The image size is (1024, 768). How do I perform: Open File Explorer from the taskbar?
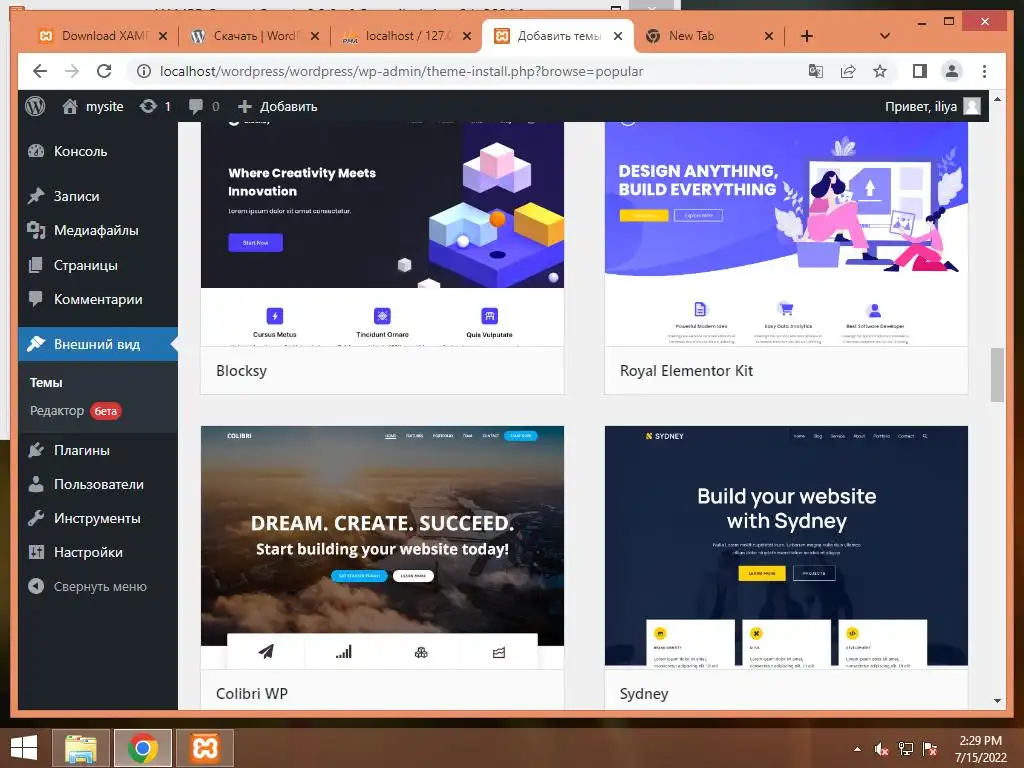click(x=80, y=748)
